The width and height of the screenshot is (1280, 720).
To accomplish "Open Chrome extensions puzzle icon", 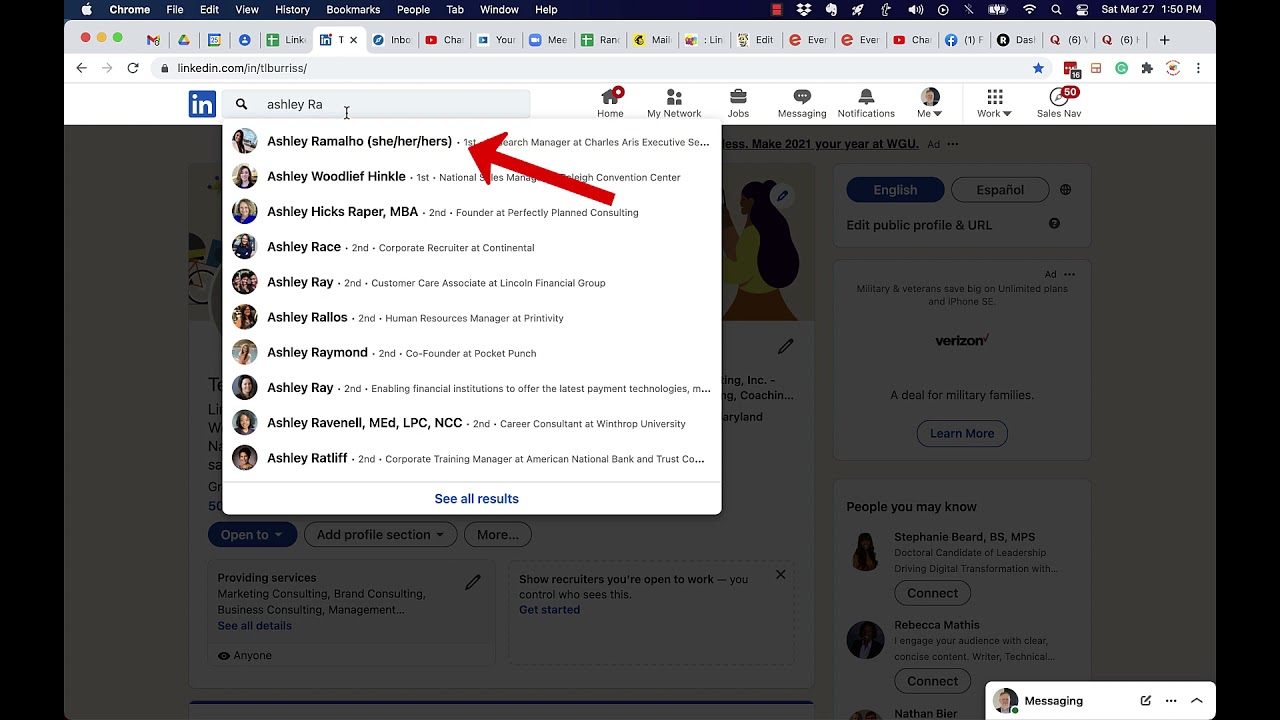I will coord(1147,68).
